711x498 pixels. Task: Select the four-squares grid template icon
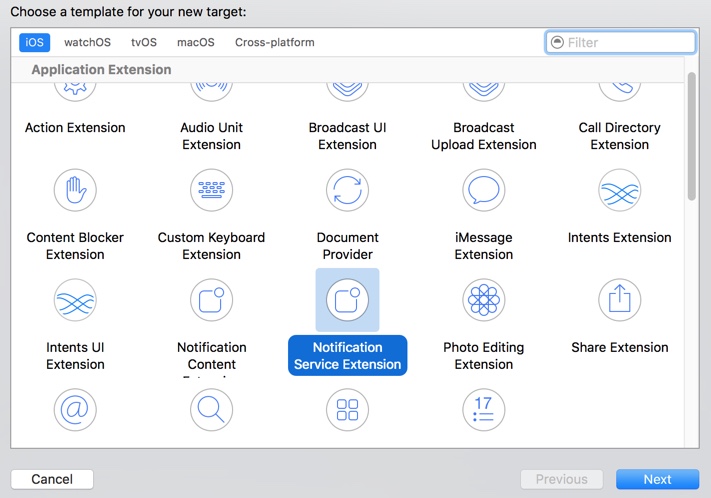coord(347,410)
